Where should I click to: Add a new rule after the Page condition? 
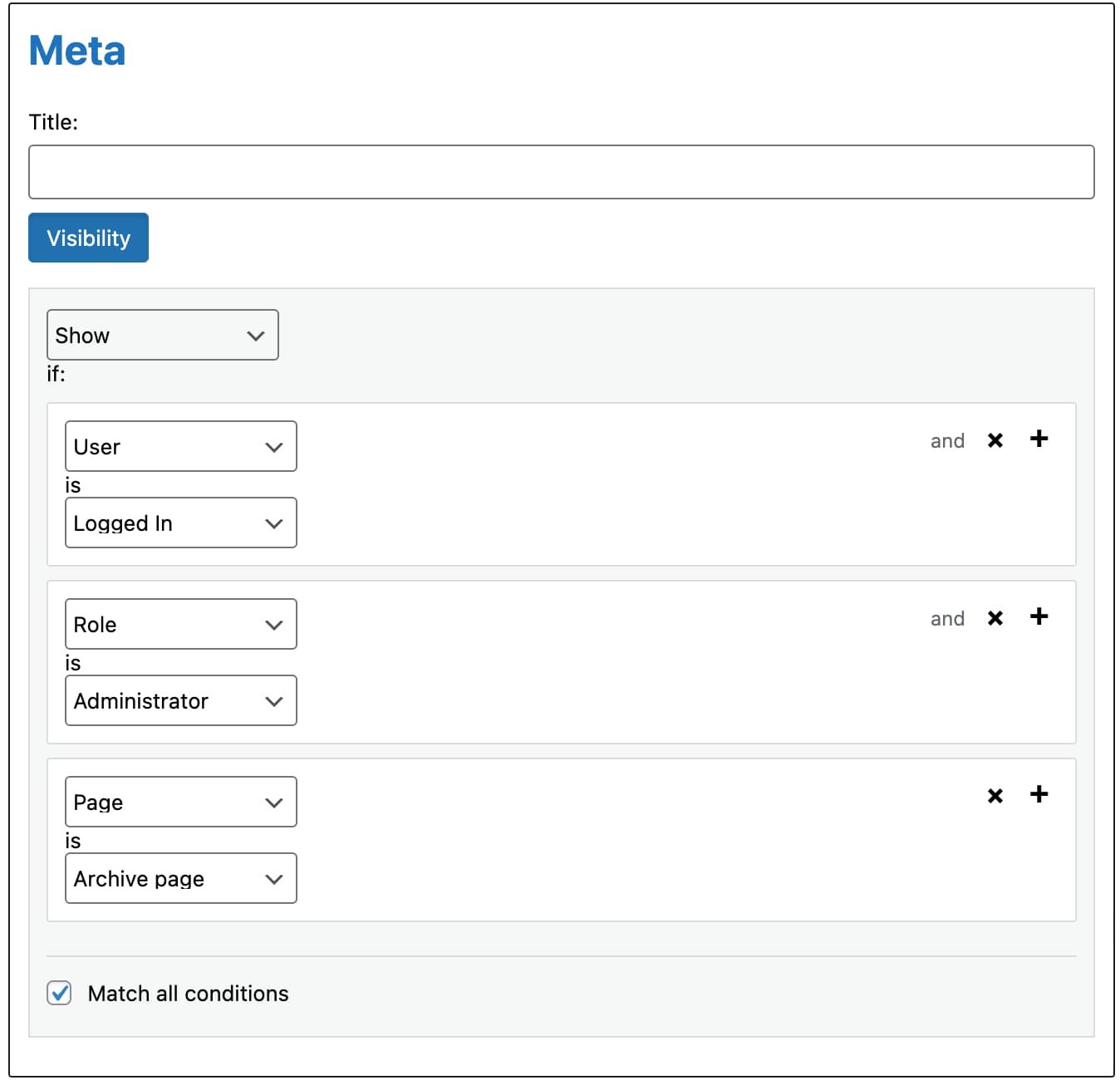coord(1039,794)
